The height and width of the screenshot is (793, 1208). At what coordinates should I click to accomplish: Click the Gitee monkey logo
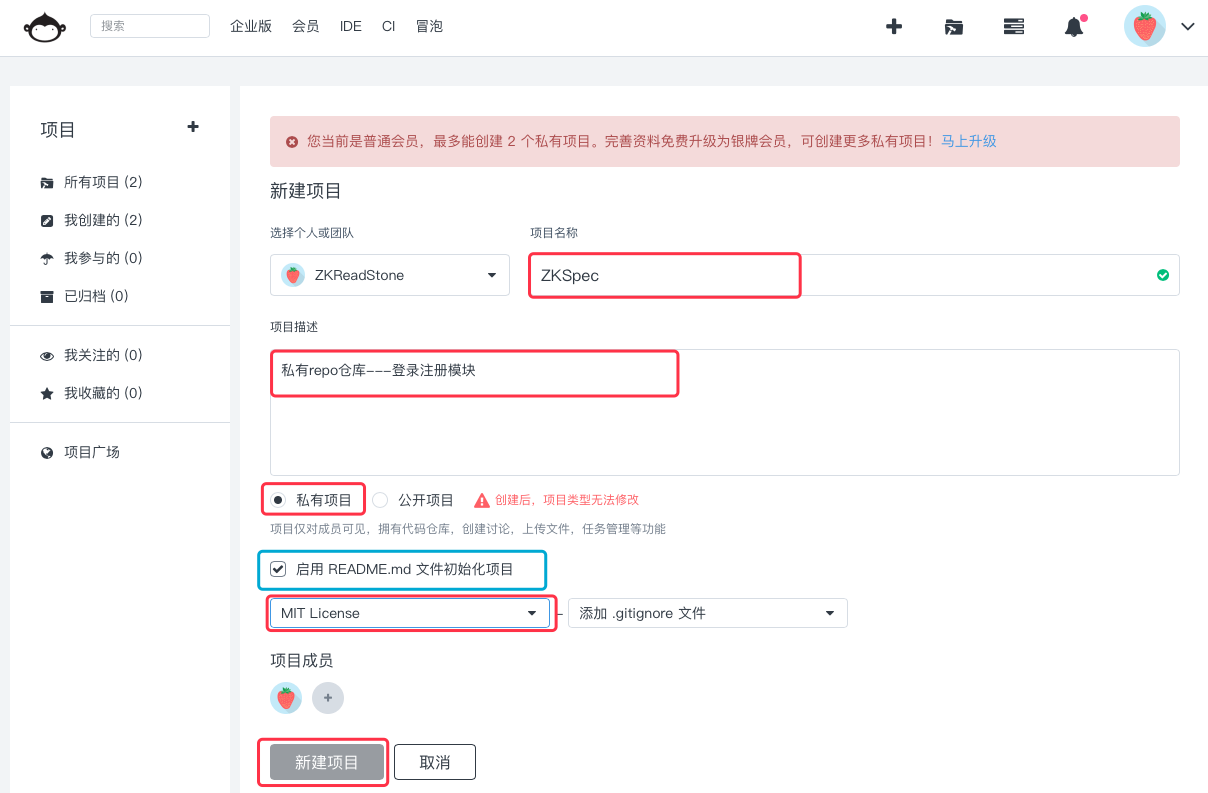click(44, 25)
